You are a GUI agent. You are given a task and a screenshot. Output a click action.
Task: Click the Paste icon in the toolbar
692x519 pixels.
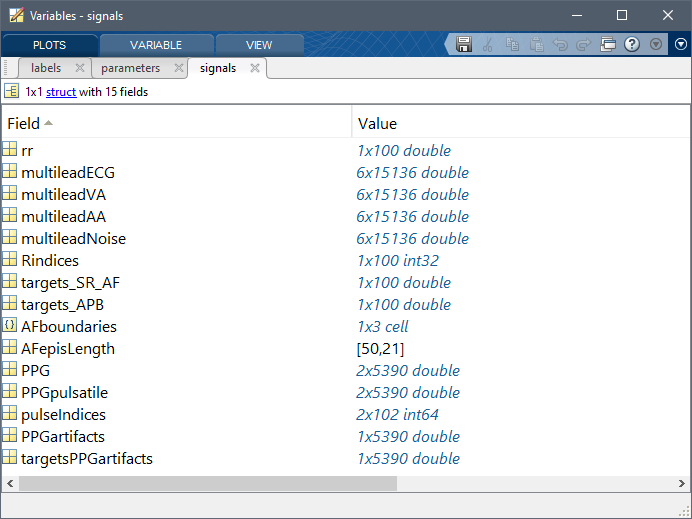click(x=536, y=44)
